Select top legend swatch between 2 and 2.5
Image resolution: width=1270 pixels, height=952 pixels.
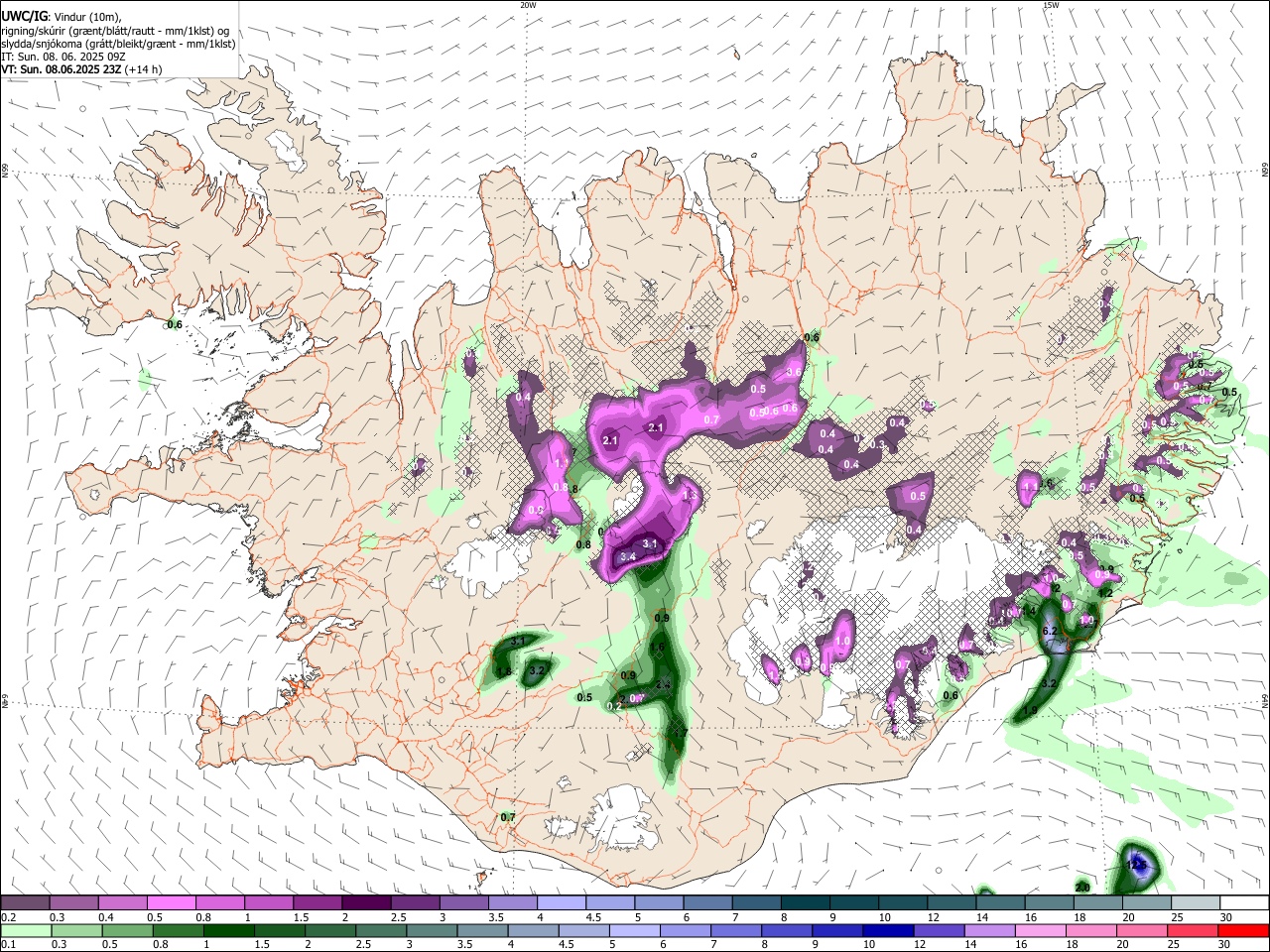[x=366, y=903]
